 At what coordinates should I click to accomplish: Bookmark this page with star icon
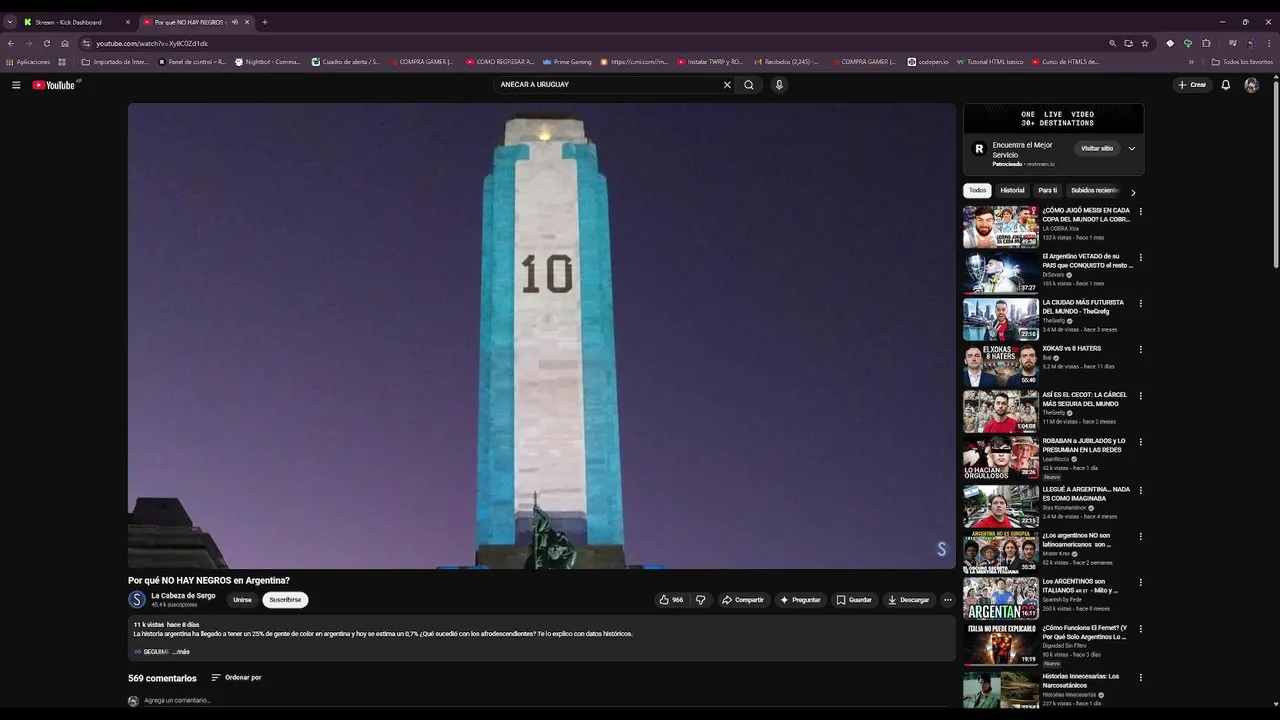[1144, 43]
